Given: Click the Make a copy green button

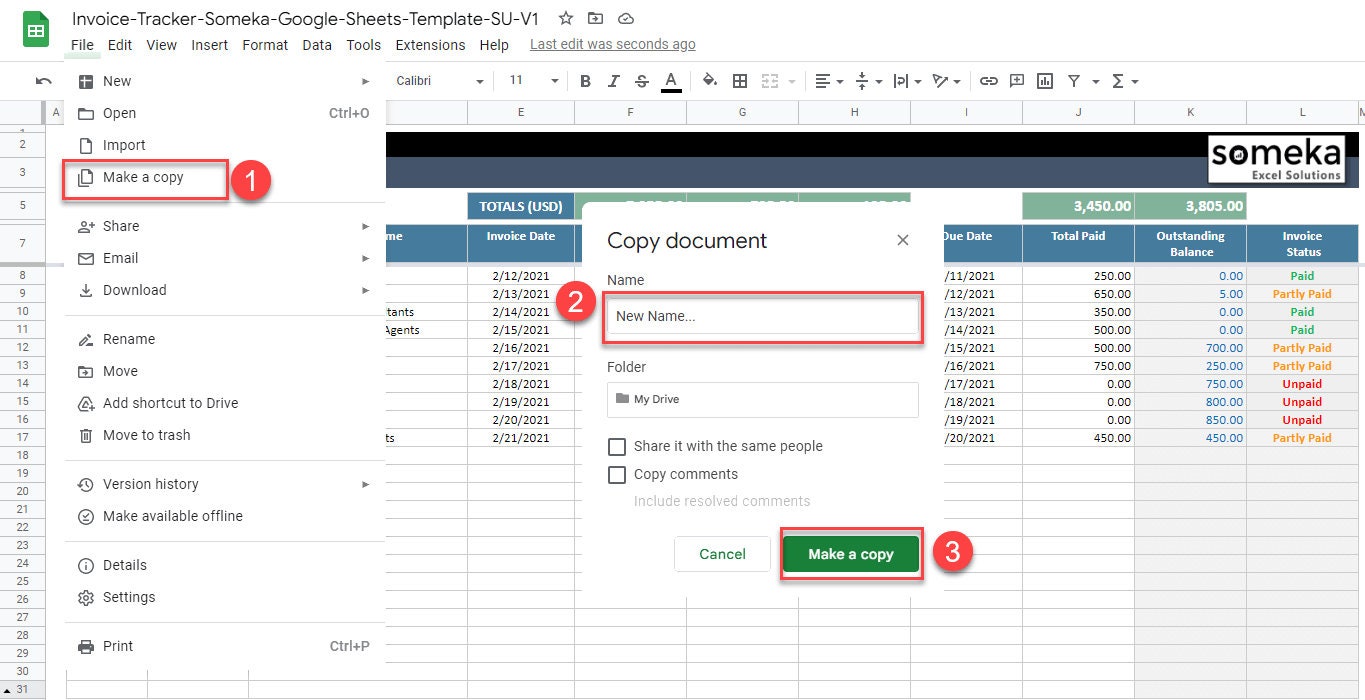Looking at the screenshot, I should (851, 554).
